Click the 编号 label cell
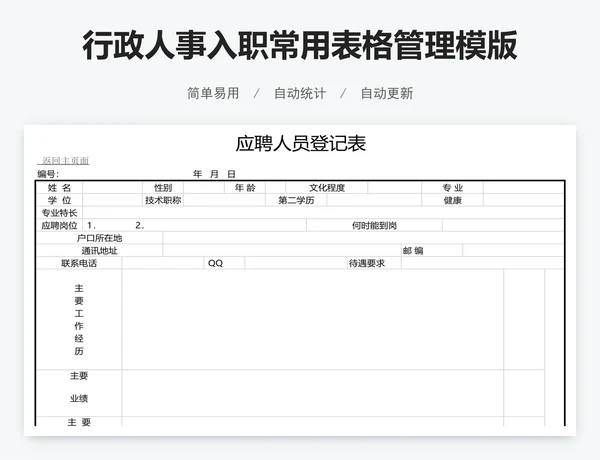 click(x=48, y=174)
